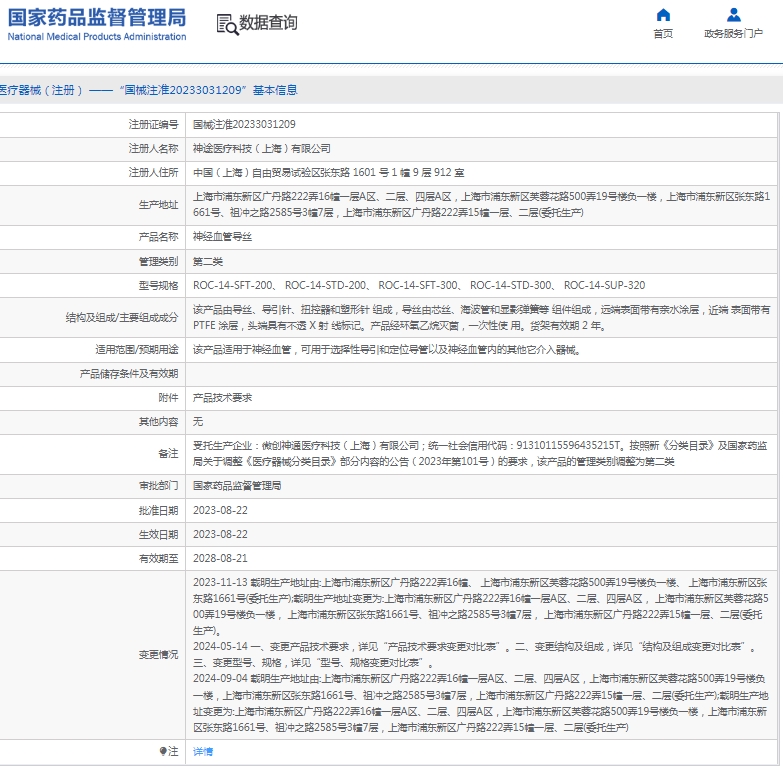Click the 结构及组成/主要组成成分 label

pos(122,318)
